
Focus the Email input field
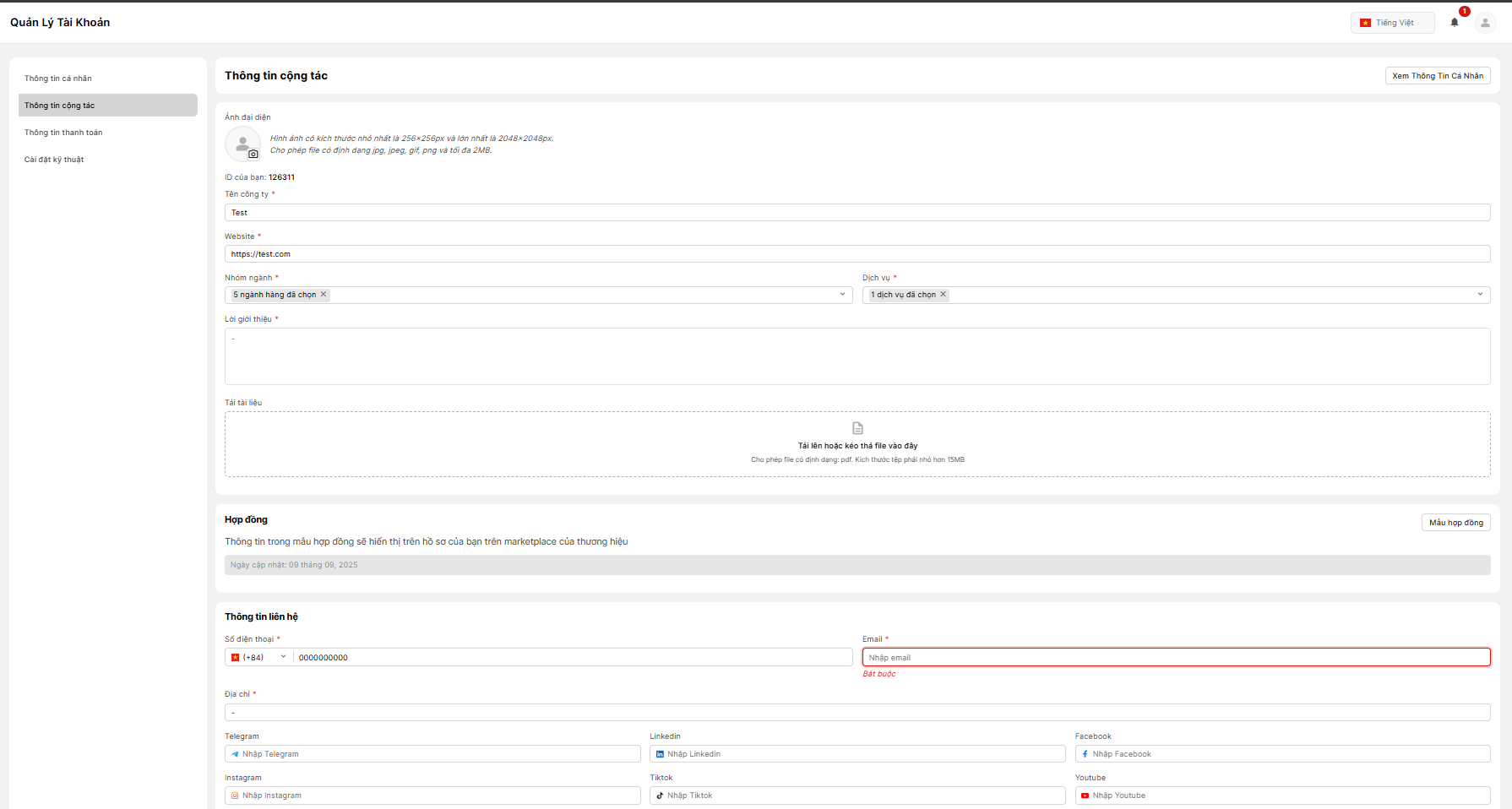click(x=1176, y=657)
